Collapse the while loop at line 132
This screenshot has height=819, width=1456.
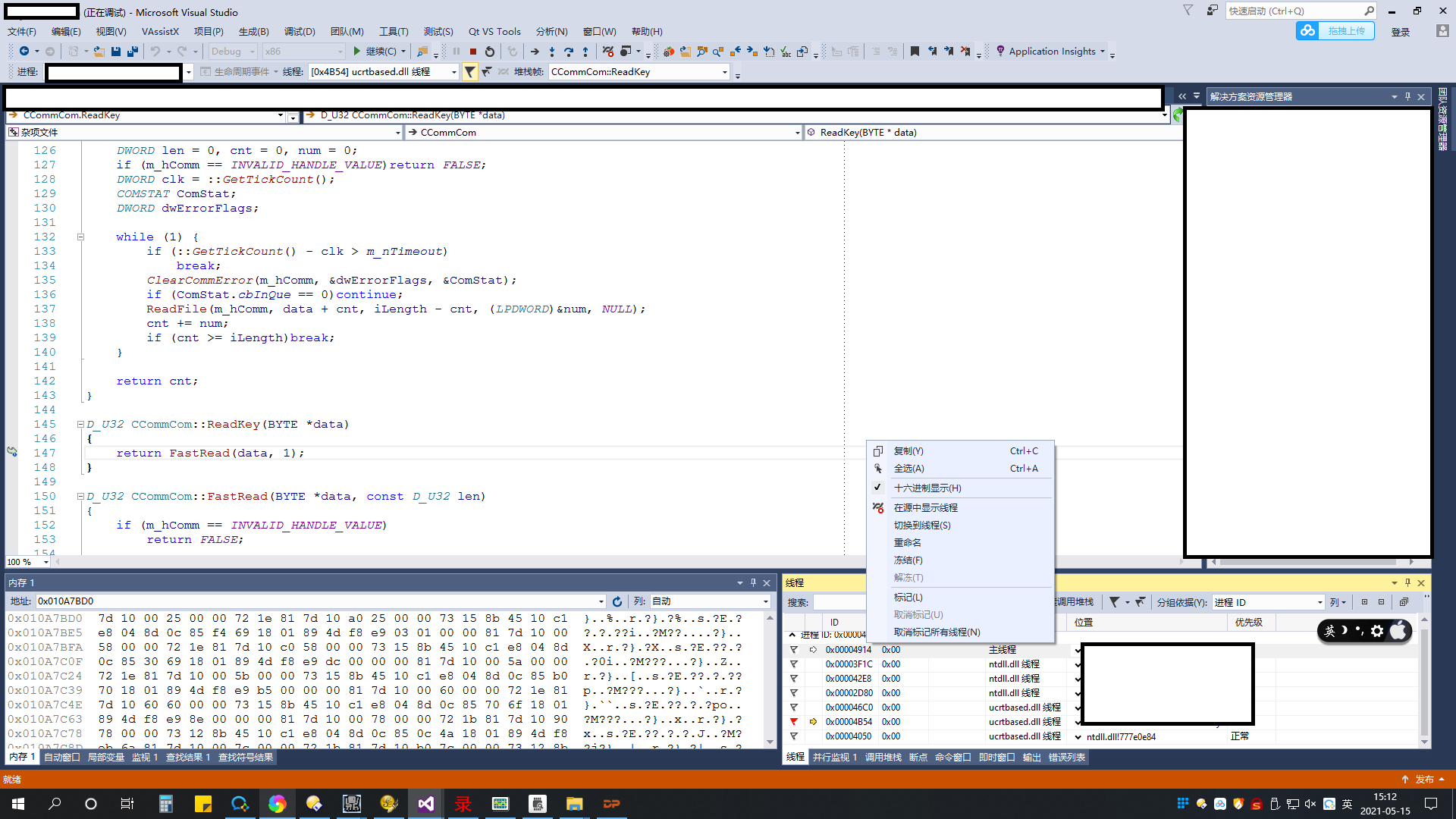click(x=80, y=237)
